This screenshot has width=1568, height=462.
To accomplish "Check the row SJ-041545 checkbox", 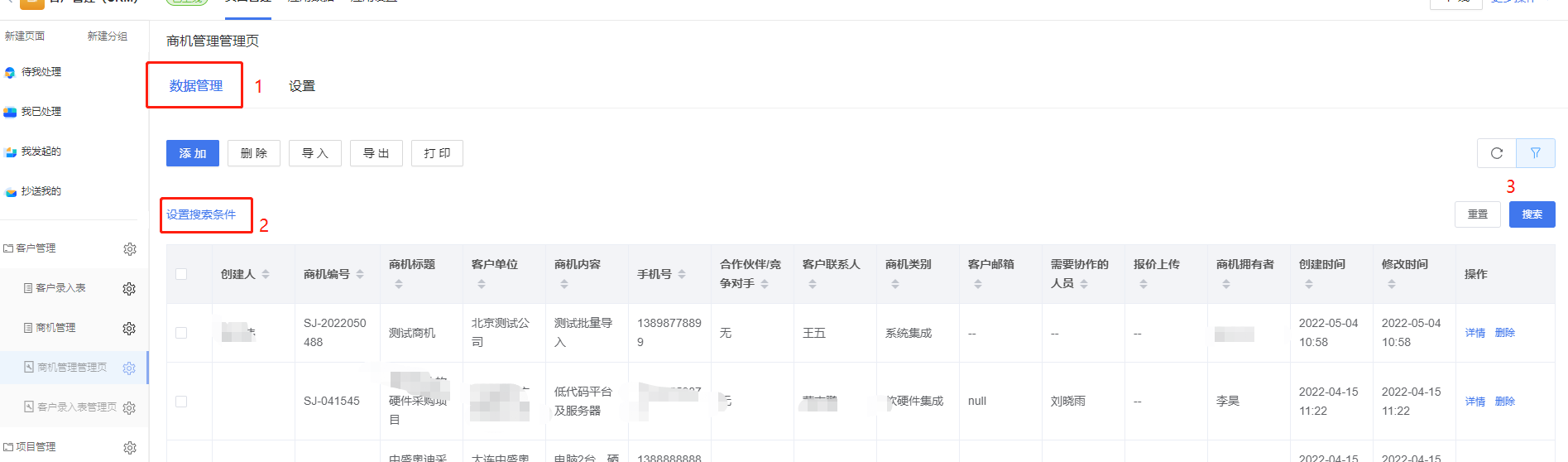I will [181, 402].
